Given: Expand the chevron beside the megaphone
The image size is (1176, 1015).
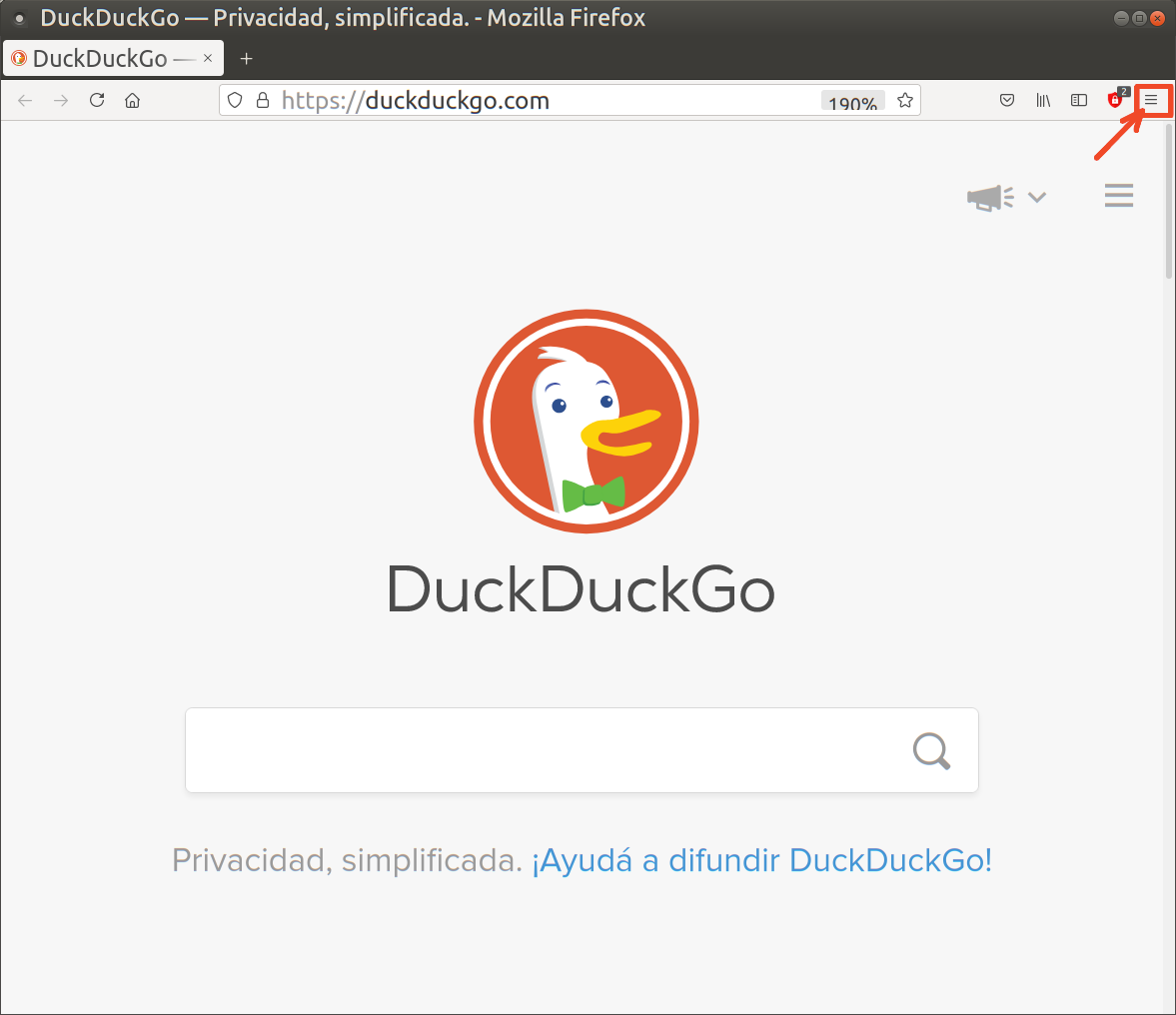Looking at the screenshot, I should click(1037, 197).
